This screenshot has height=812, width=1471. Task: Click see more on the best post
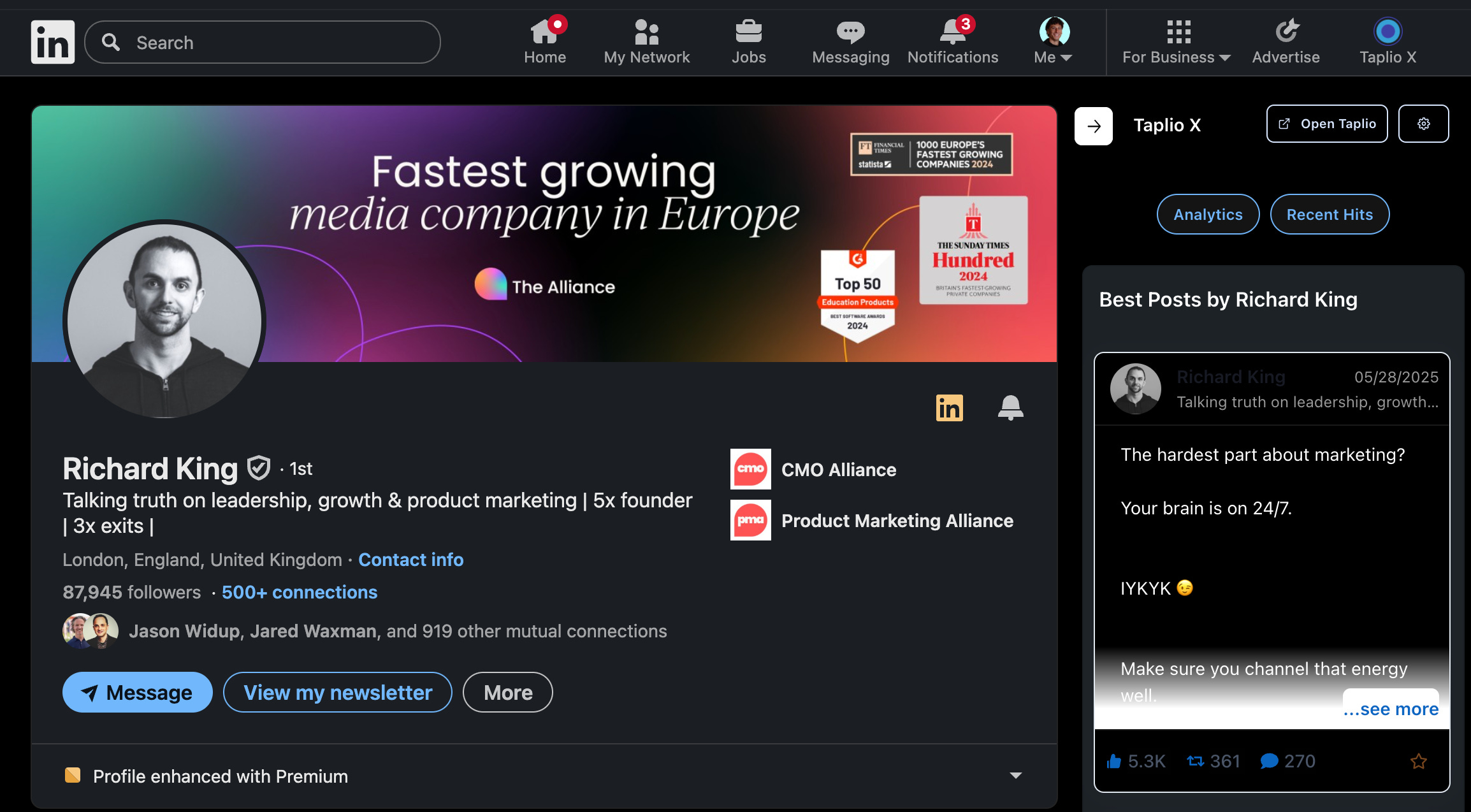[1391, 709]
